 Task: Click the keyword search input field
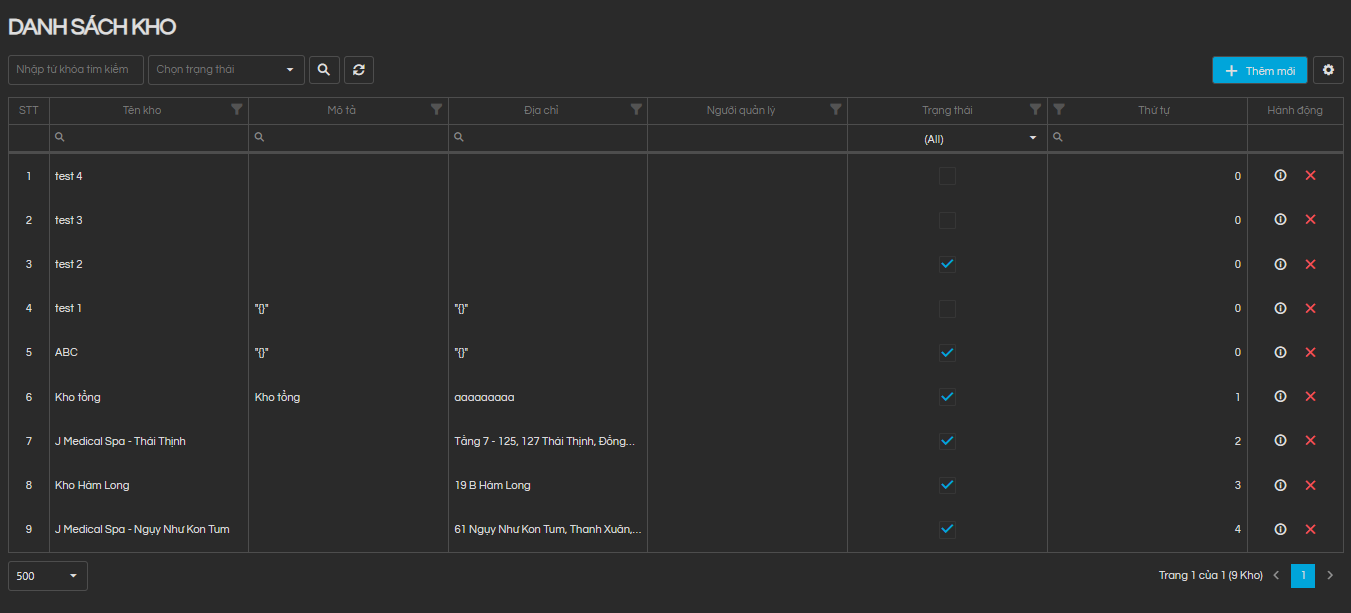pos(76,70)
